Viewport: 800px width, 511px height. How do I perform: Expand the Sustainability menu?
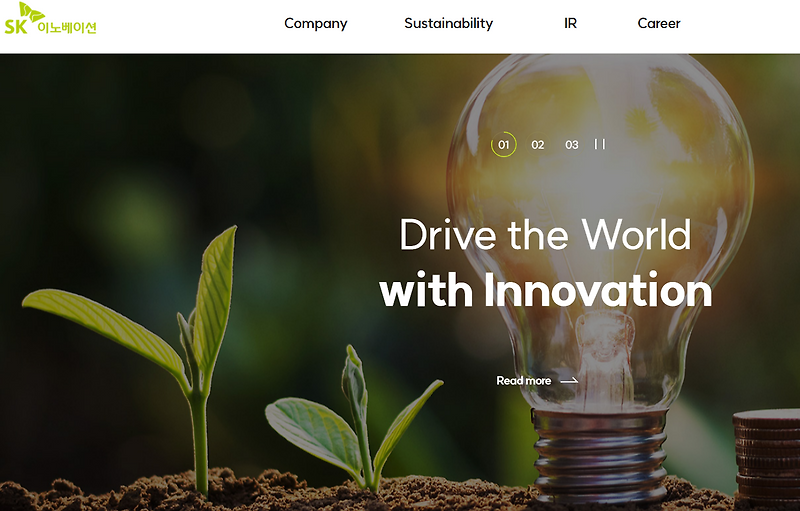point(448,23)
